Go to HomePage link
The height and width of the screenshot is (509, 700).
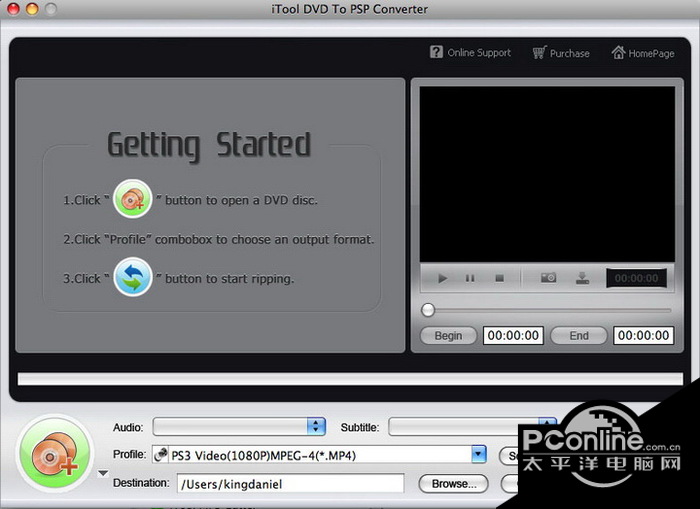[643, 53]
